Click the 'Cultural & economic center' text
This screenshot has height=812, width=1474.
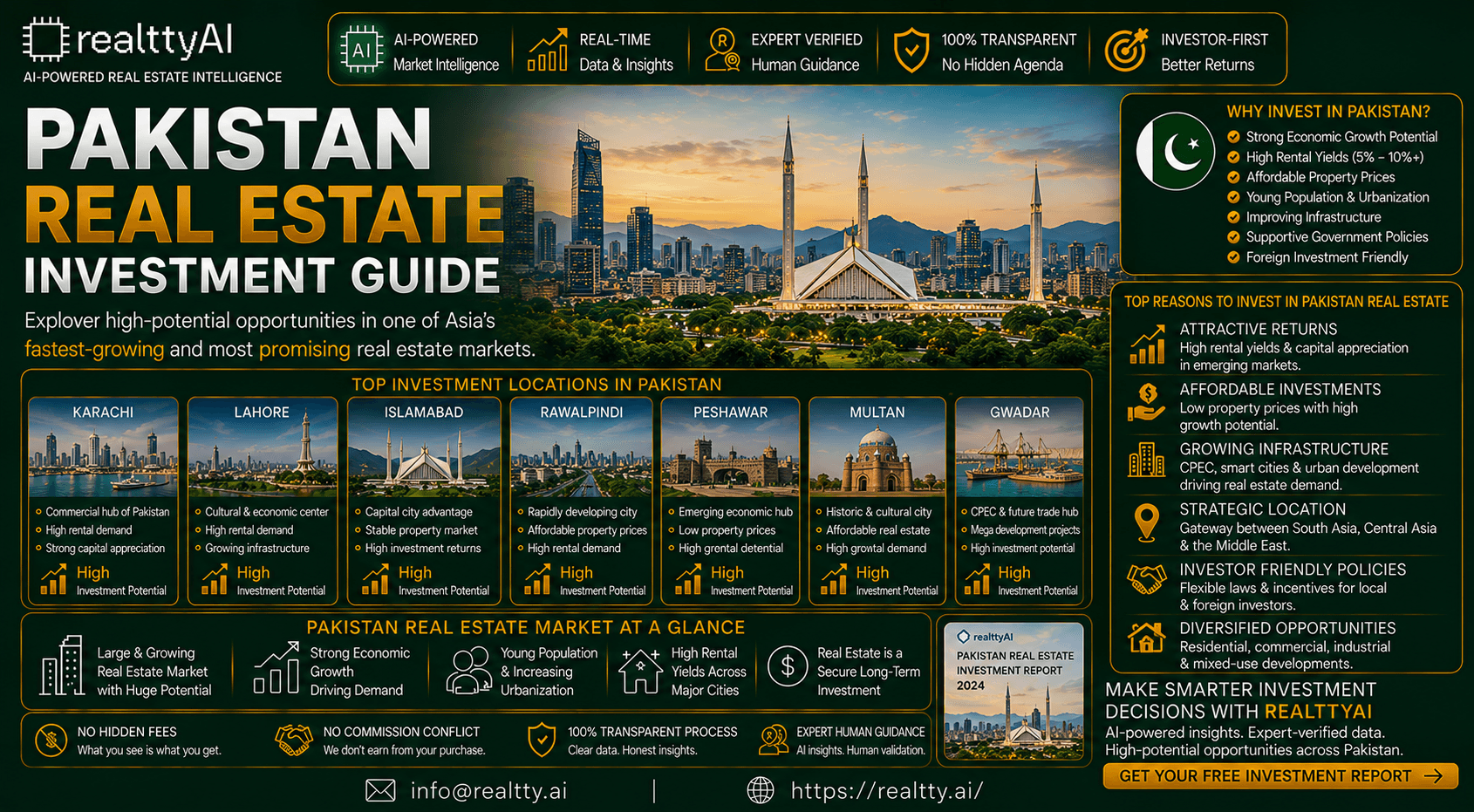point(267,512)
